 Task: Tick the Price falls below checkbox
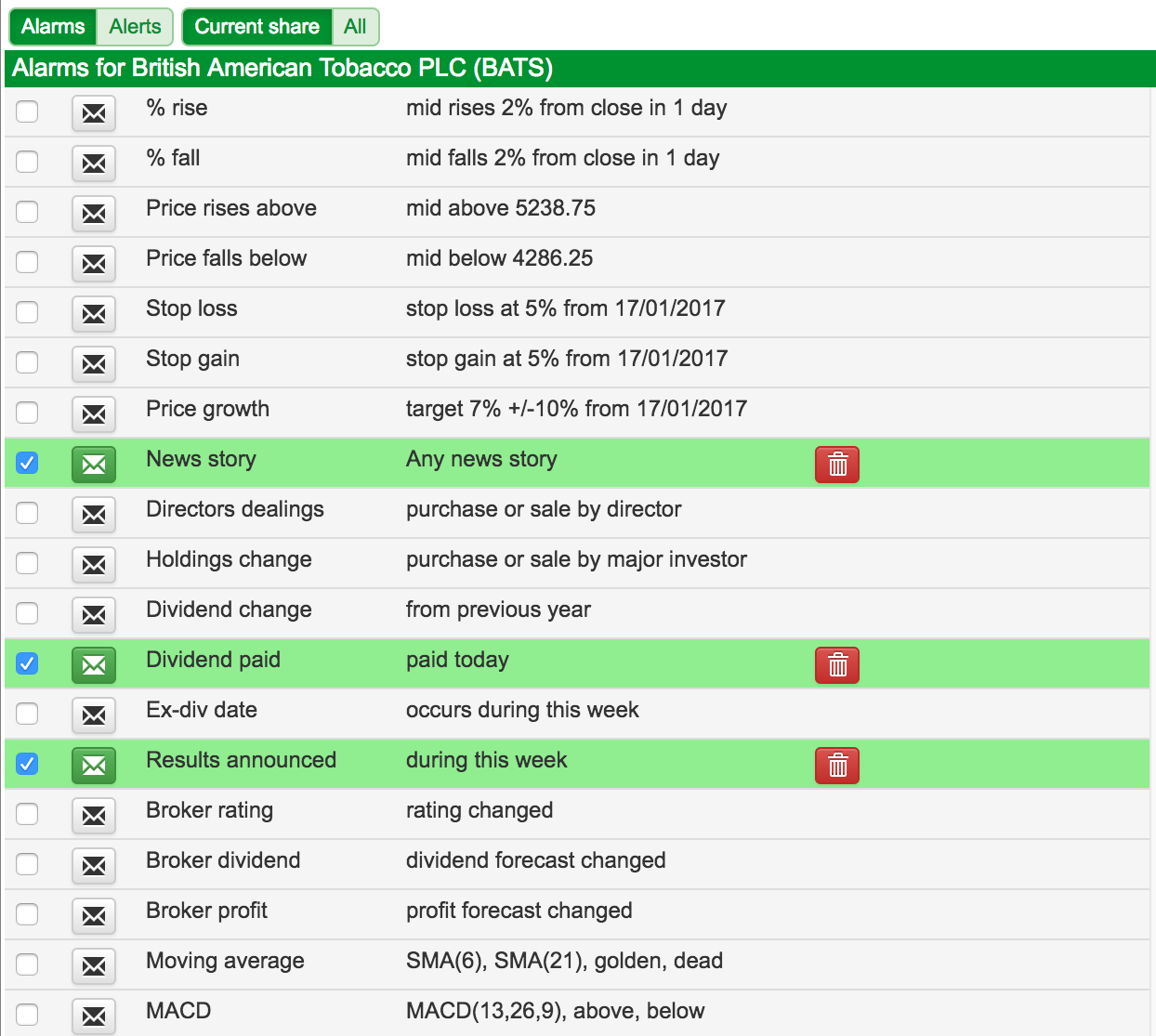[27, 262]
